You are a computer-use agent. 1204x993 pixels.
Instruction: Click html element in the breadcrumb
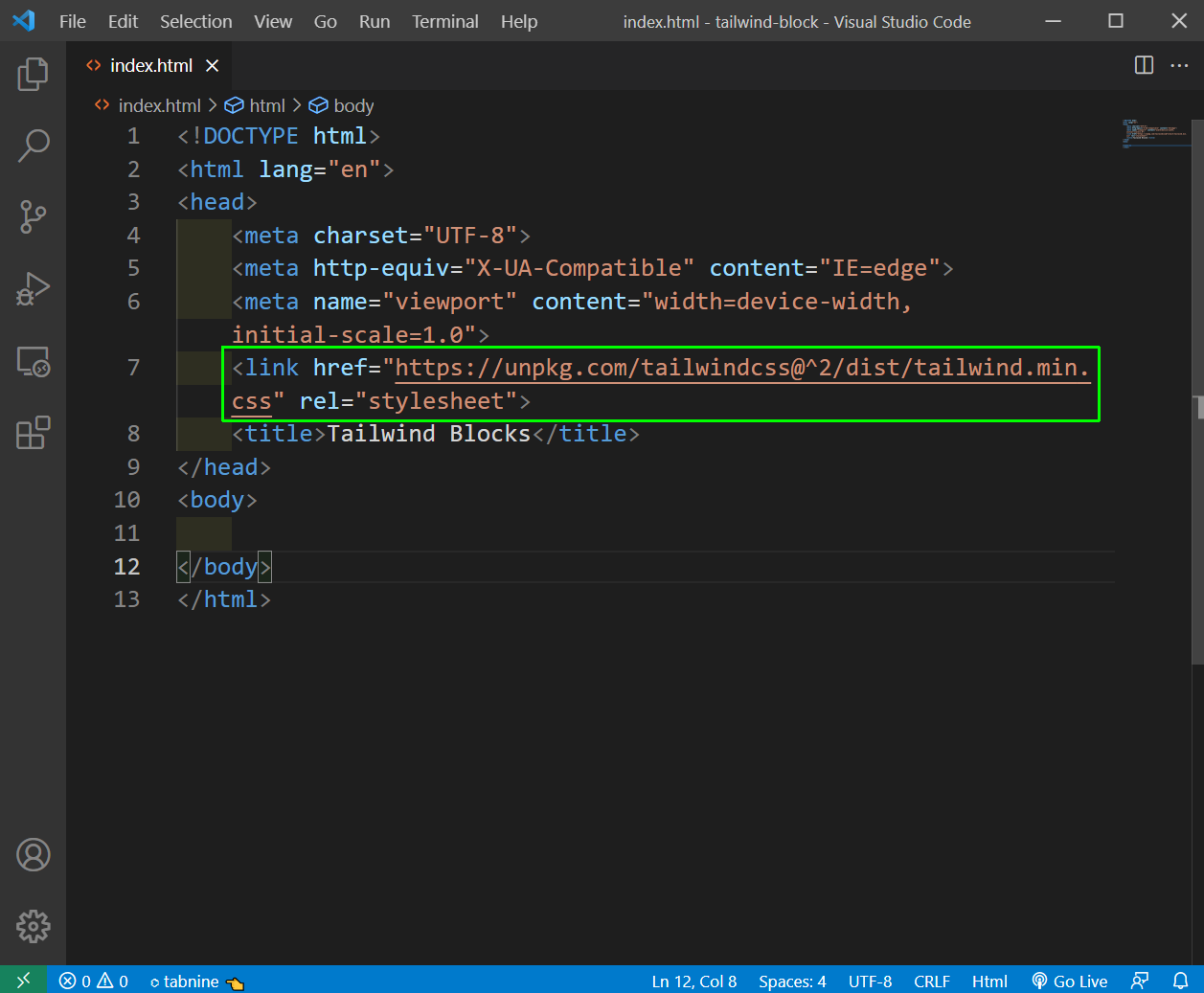coord(255,105)
